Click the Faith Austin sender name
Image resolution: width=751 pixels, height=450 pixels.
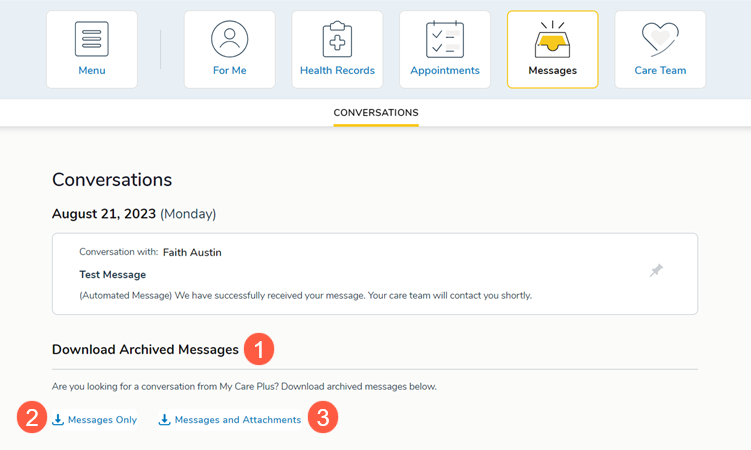pos(192,253)
